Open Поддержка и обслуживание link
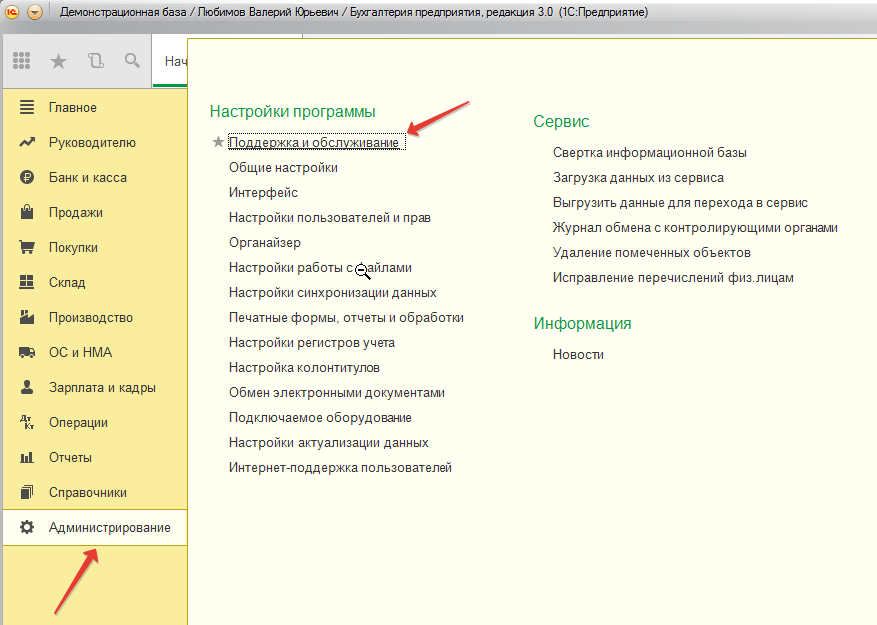This screenshot has width=877, height=625. (x=314, y=143)
